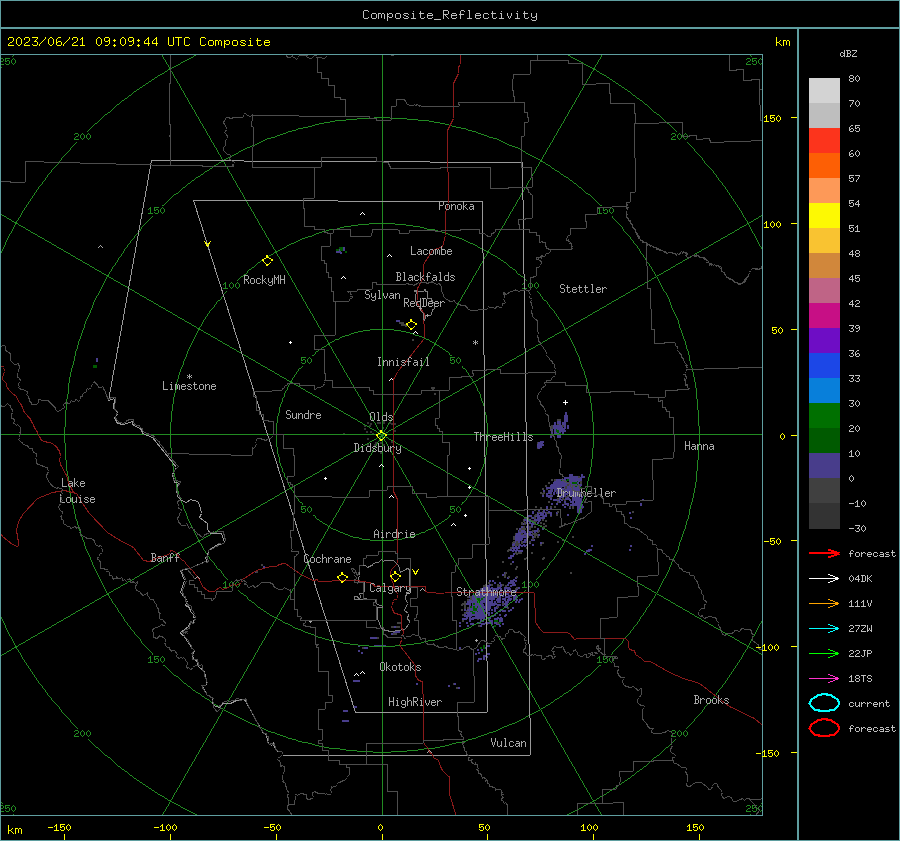Click the Okotoks city label
The height and width of the screenshot is (841, 900).
[400, 667]
